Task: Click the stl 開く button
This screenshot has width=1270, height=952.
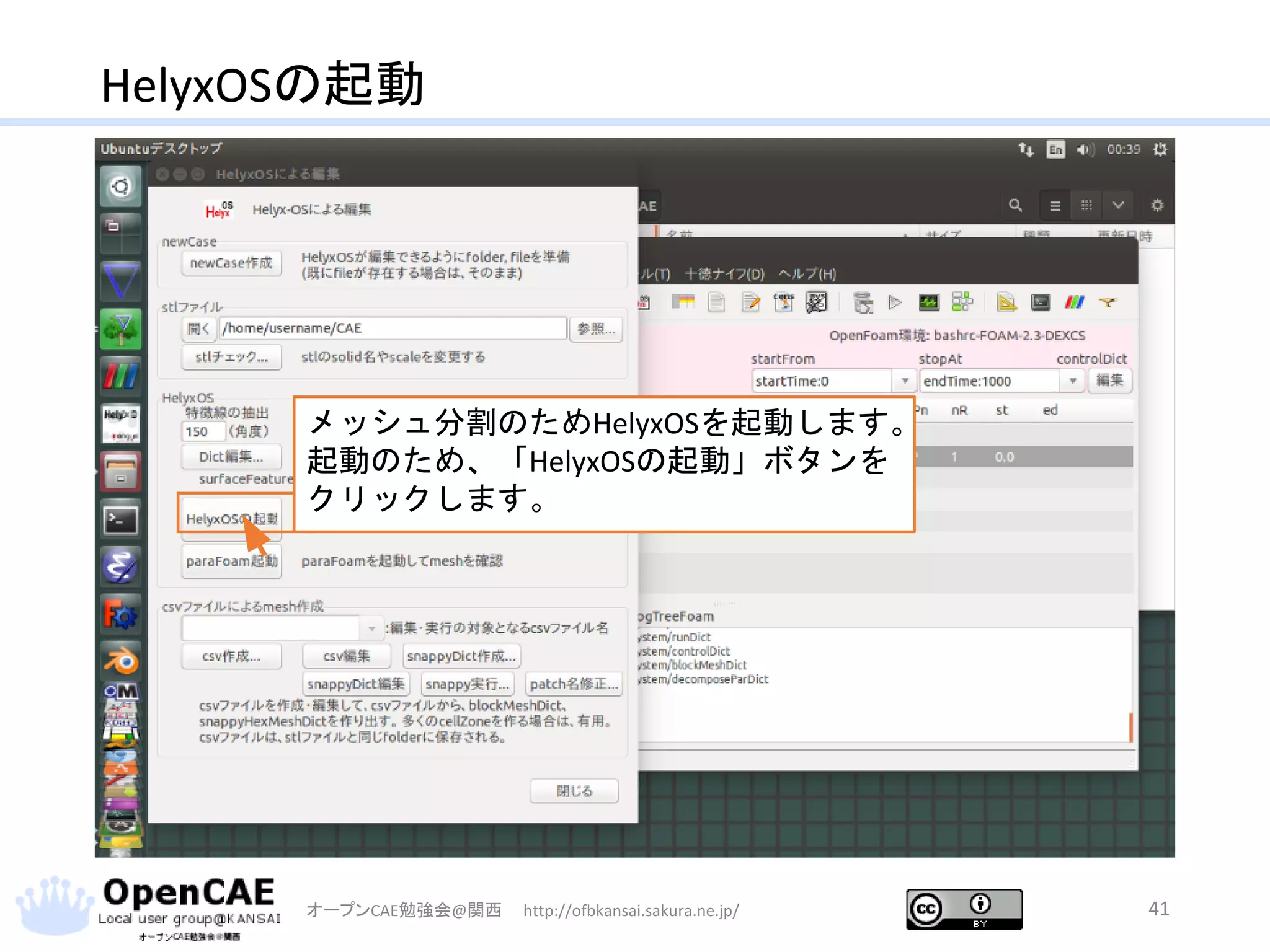Action: [x=198, y=328]
